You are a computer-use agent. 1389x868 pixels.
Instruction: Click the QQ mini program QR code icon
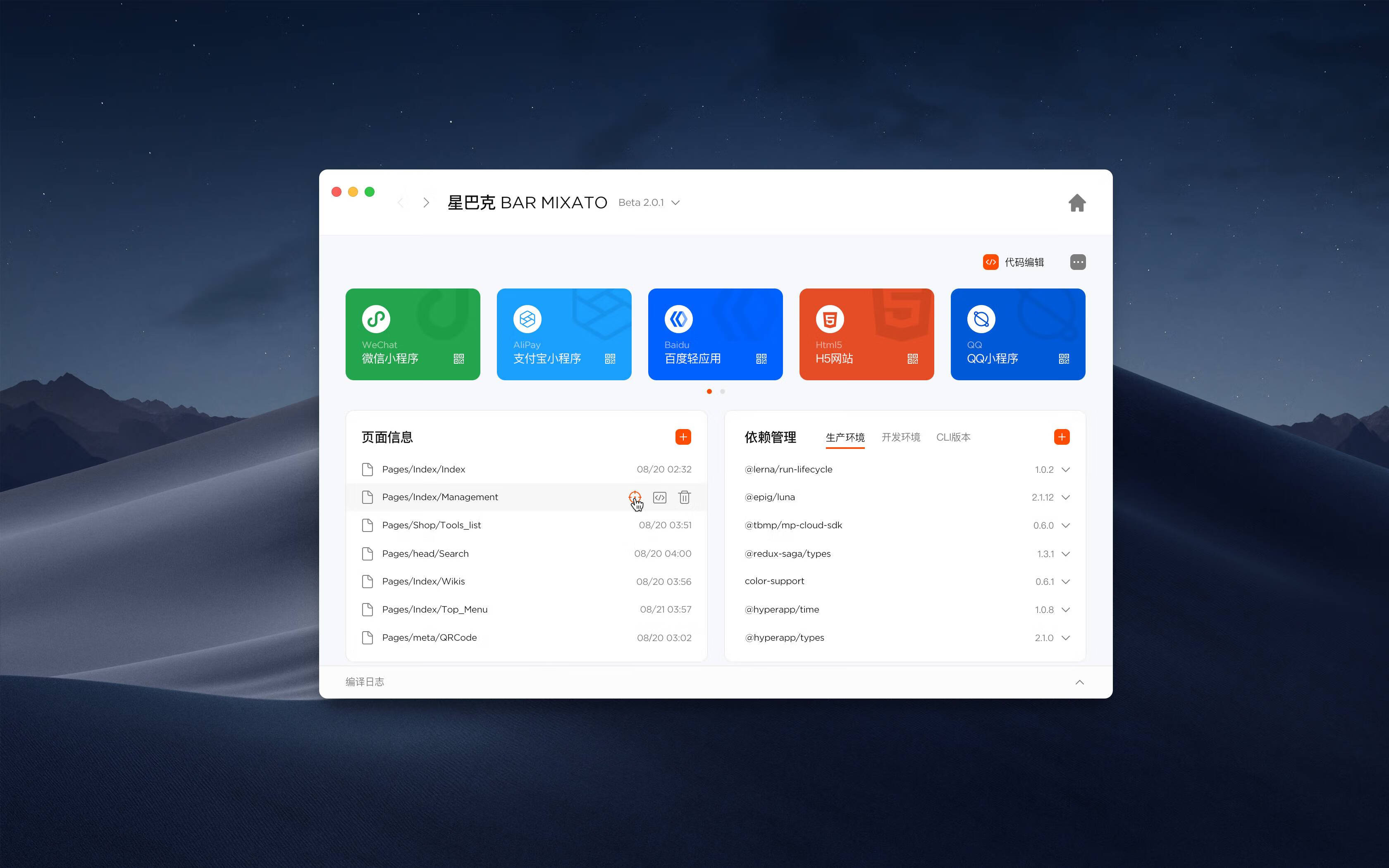[x=1064, y=359]
